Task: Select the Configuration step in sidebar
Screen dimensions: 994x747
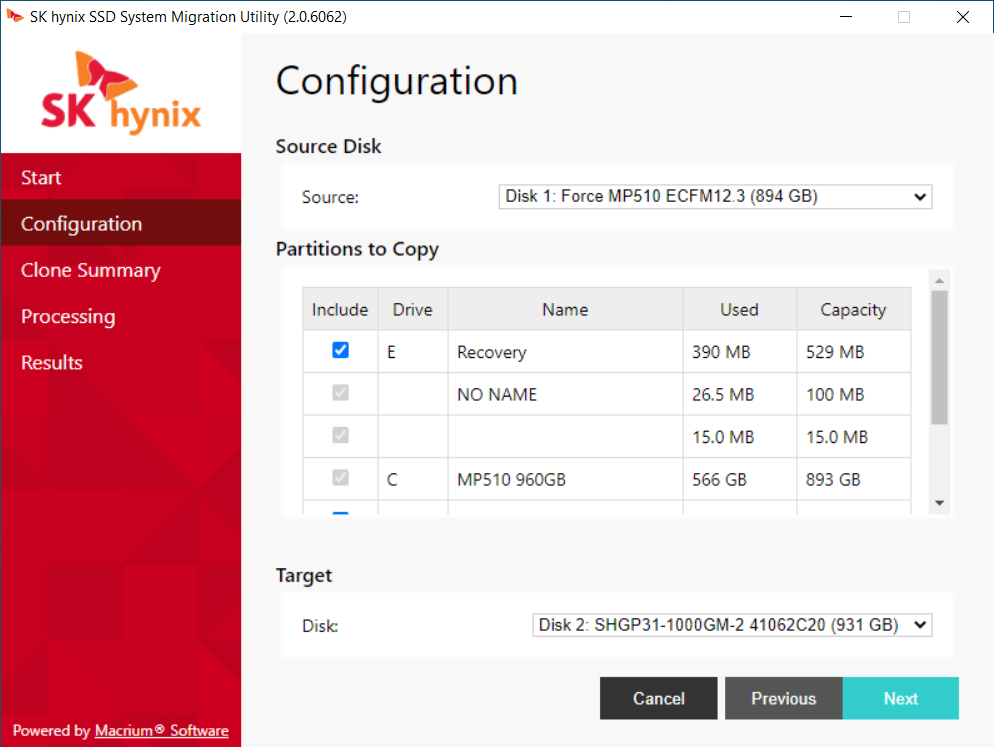Action: pyautogui.click(x=120, y=223)
